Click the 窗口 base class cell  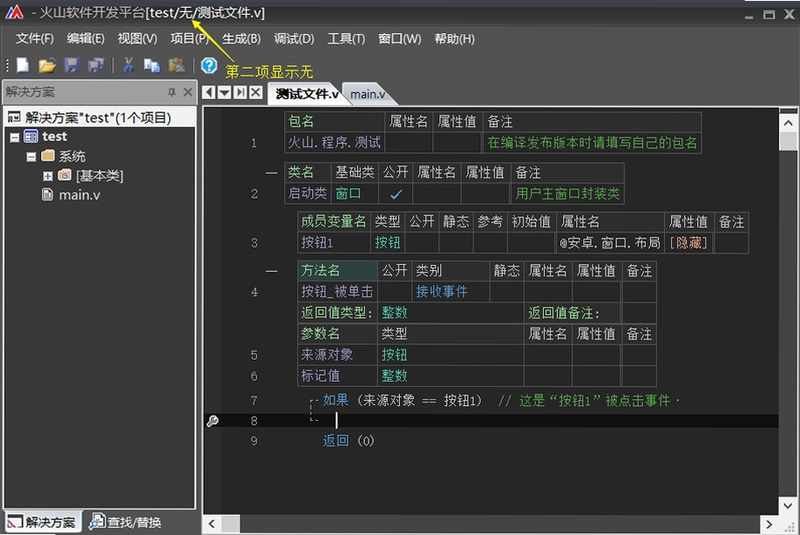(x=355, y=193)
